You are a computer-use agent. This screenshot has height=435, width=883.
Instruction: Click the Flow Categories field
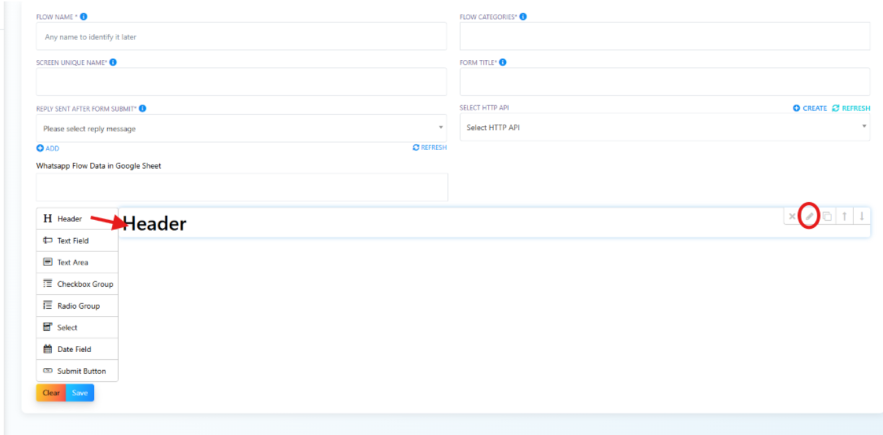point(665,37)
